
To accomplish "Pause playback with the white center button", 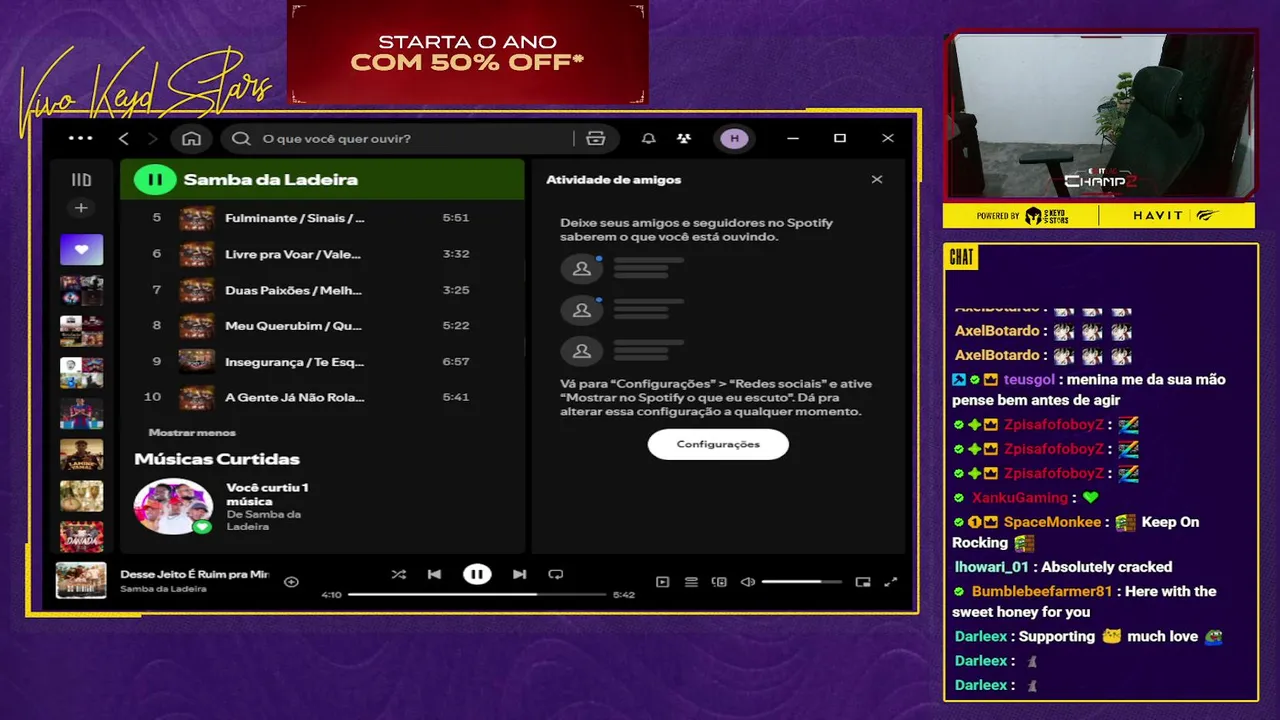I will pos(477,574).
